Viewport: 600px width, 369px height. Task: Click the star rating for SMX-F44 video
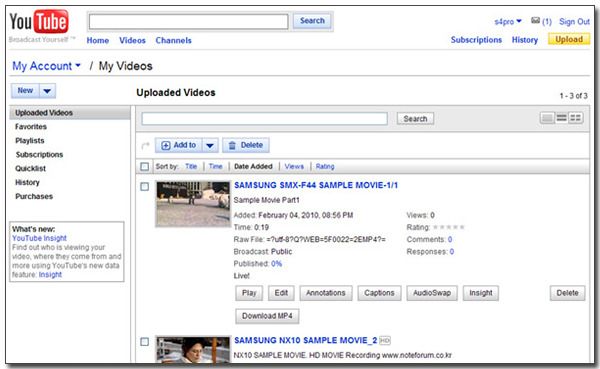[448, 227]
